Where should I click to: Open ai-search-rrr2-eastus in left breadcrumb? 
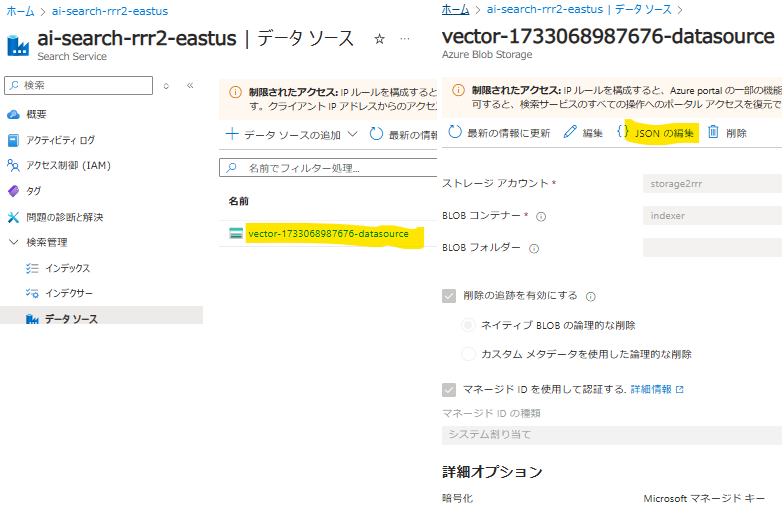click(110, 11)
